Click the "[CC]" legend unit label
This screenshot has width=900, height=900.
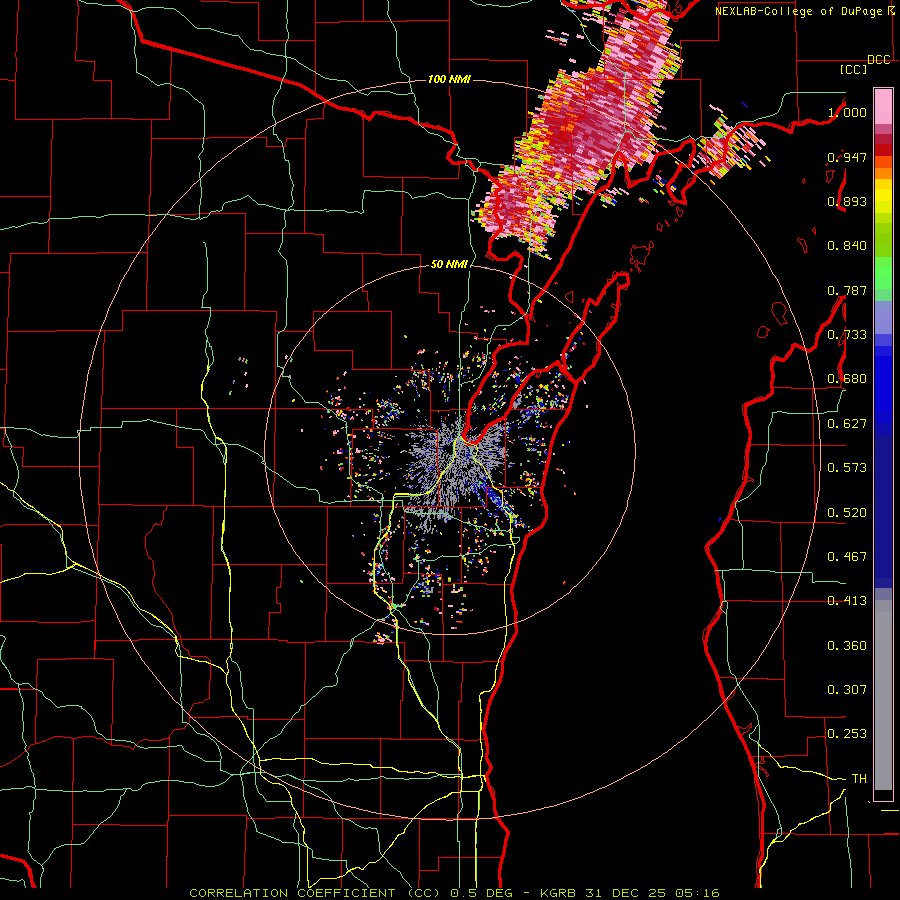point(854,69)
